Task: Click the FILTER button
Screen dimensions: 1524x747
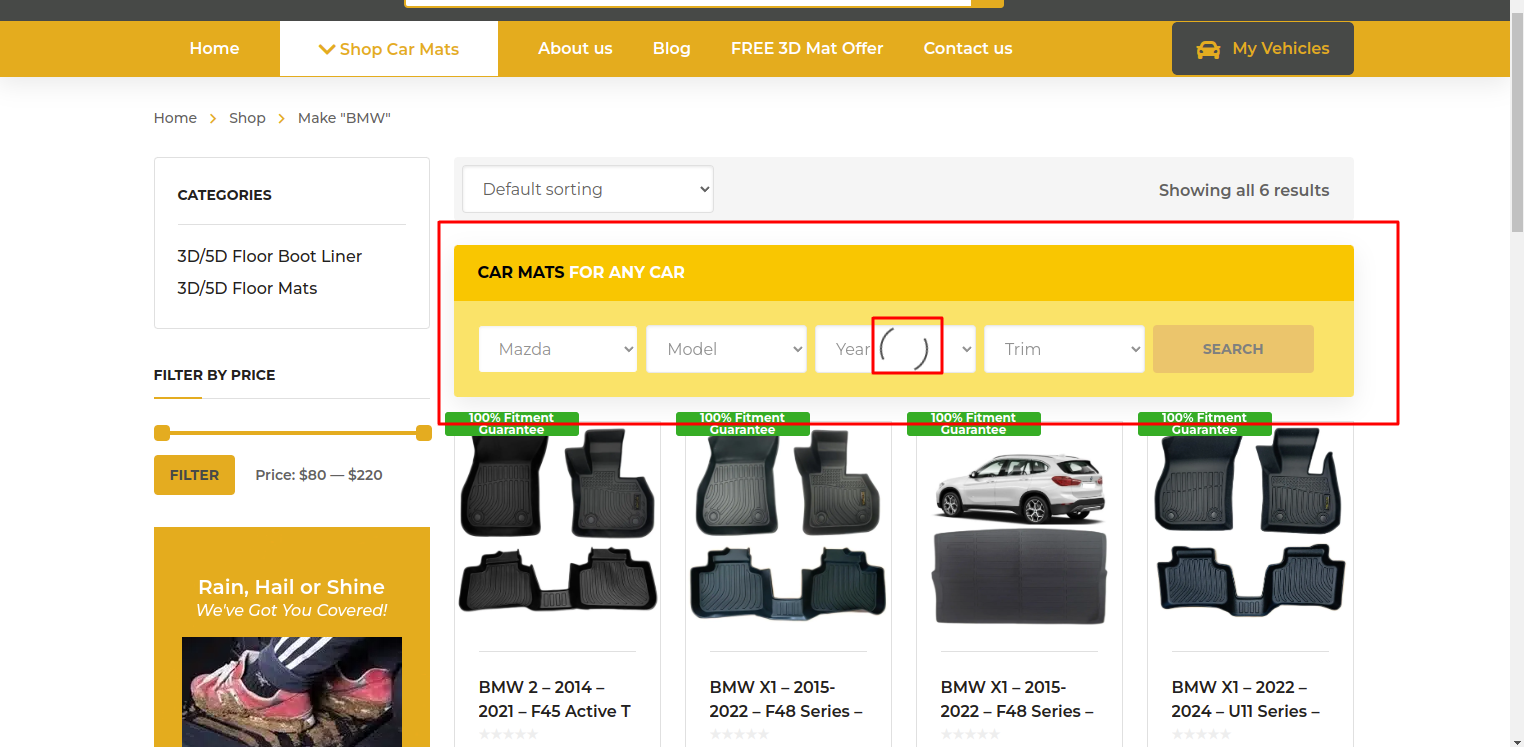Action: click(194, 475)
